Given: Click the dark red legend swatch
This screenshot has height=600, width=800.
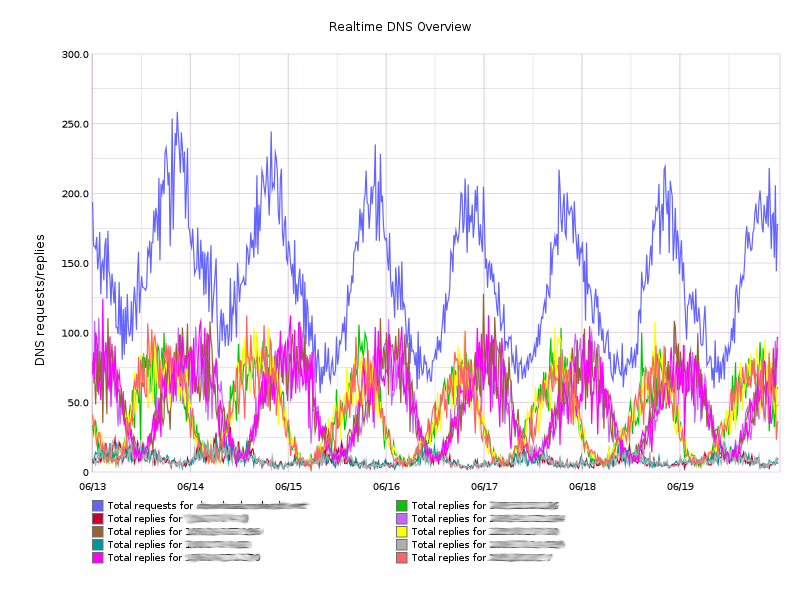Looking at the screenshot, I should tap(97, 519).
